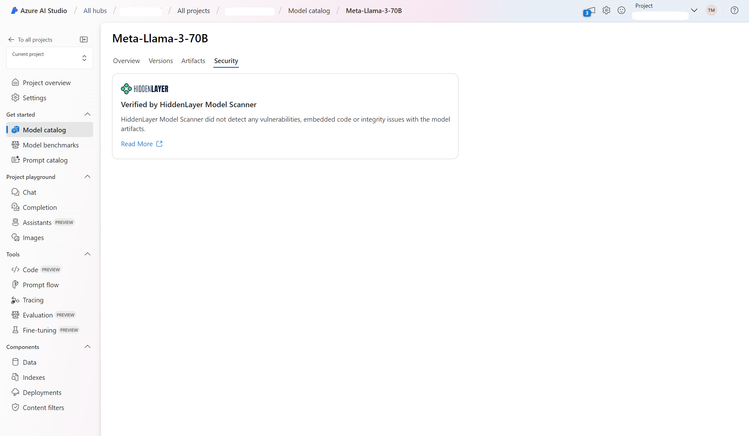The height and width of the screenshot is (436, 749).
Task: Switch to the Versions tab
Action: pyautogui.click(x=160, y=61)
